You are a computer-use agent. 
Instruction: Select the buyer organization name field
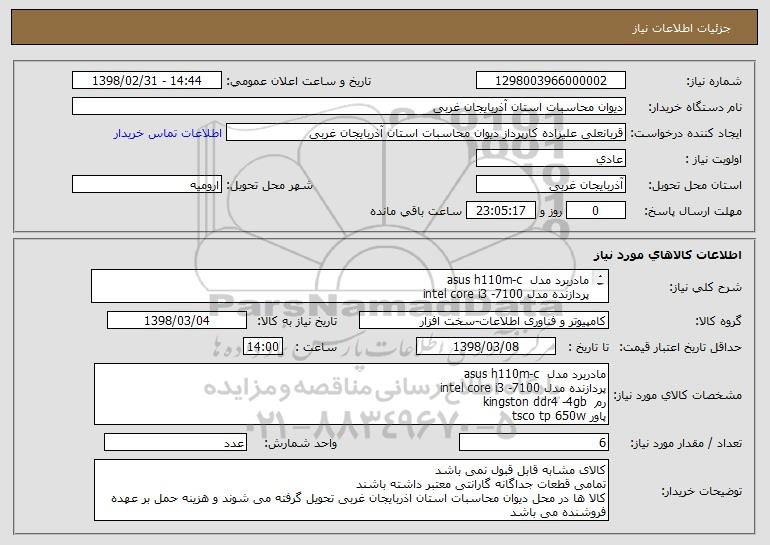click(x=349, y=106)
